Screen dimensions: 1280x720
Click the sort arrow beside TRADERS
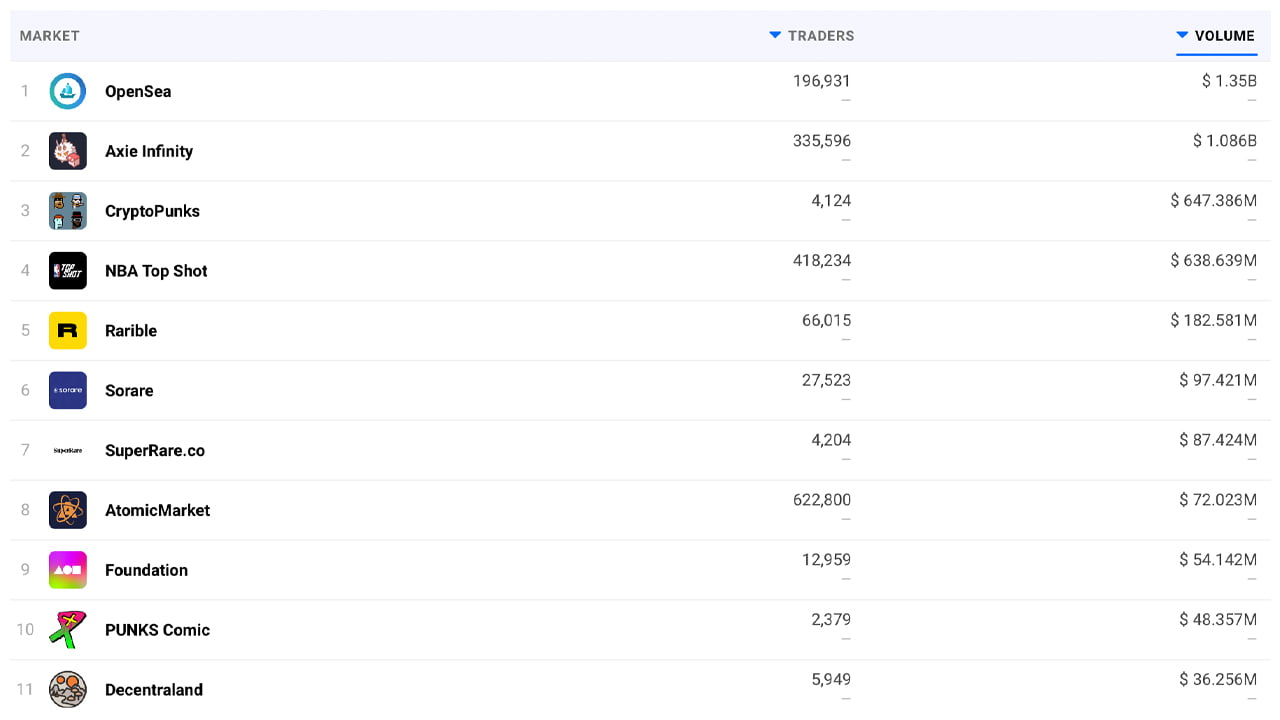[775, 35]
